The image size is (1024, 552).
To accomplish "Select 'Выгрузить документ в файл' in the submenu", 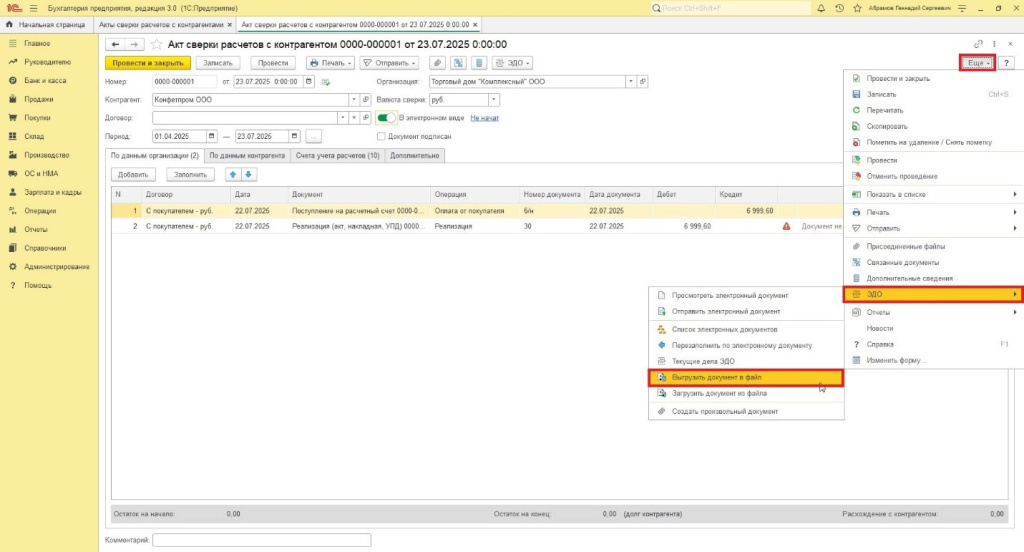I will coord(745,378).
